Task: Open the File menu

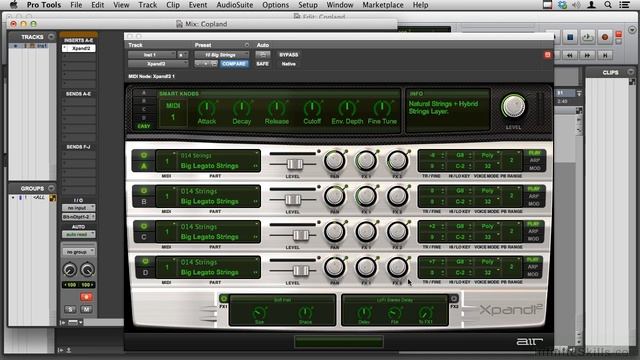Action: [x=76, y=5]
